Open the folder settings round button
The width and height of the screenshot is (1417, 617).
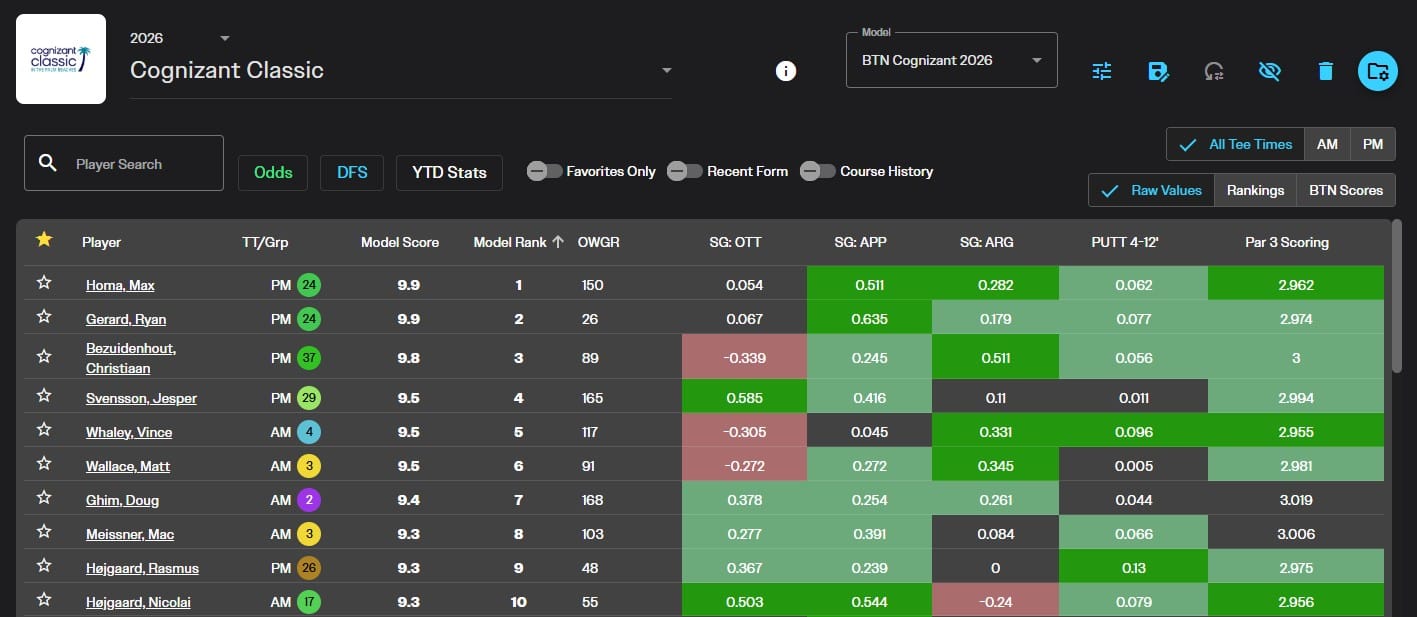click(1378, 71)
